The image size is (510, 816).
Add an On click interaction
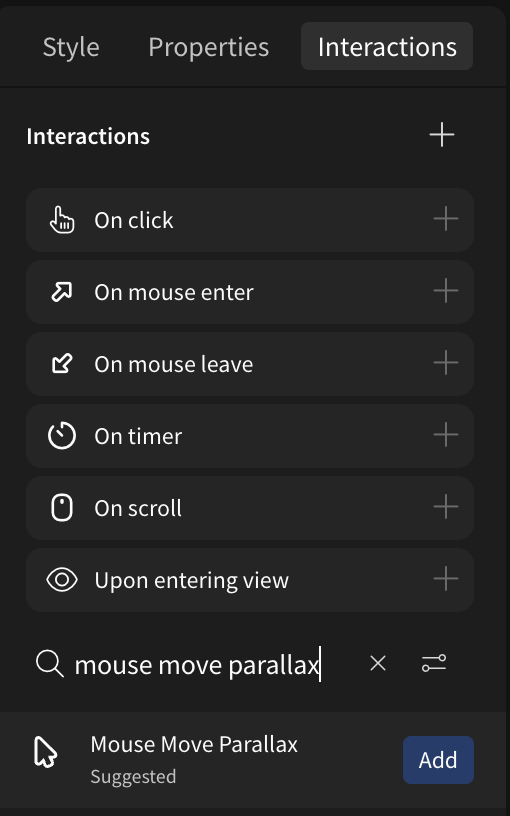(x=446, y=220)
